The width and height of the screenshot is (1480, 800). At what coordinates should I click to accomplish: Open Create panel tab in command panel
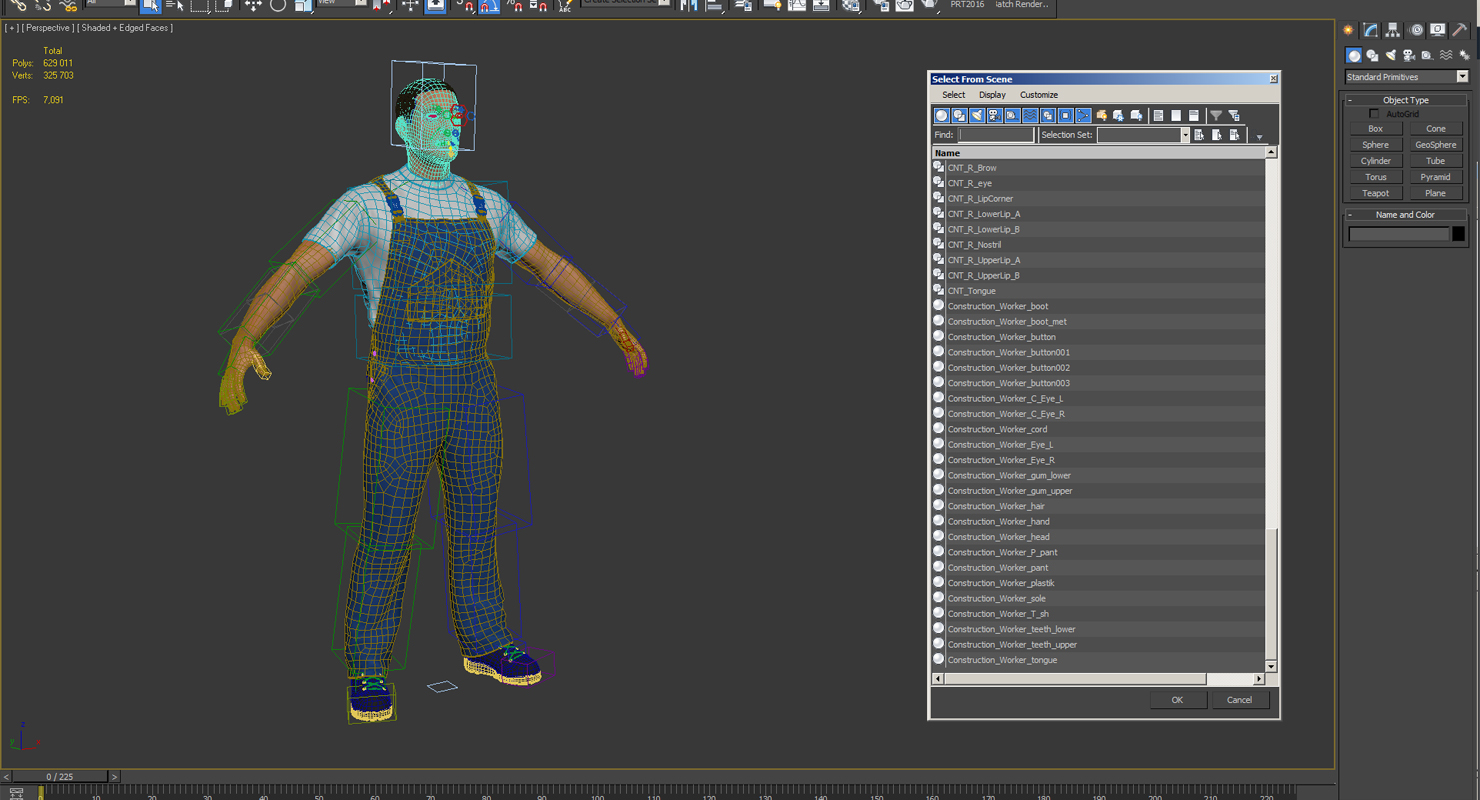(1348, 30)
